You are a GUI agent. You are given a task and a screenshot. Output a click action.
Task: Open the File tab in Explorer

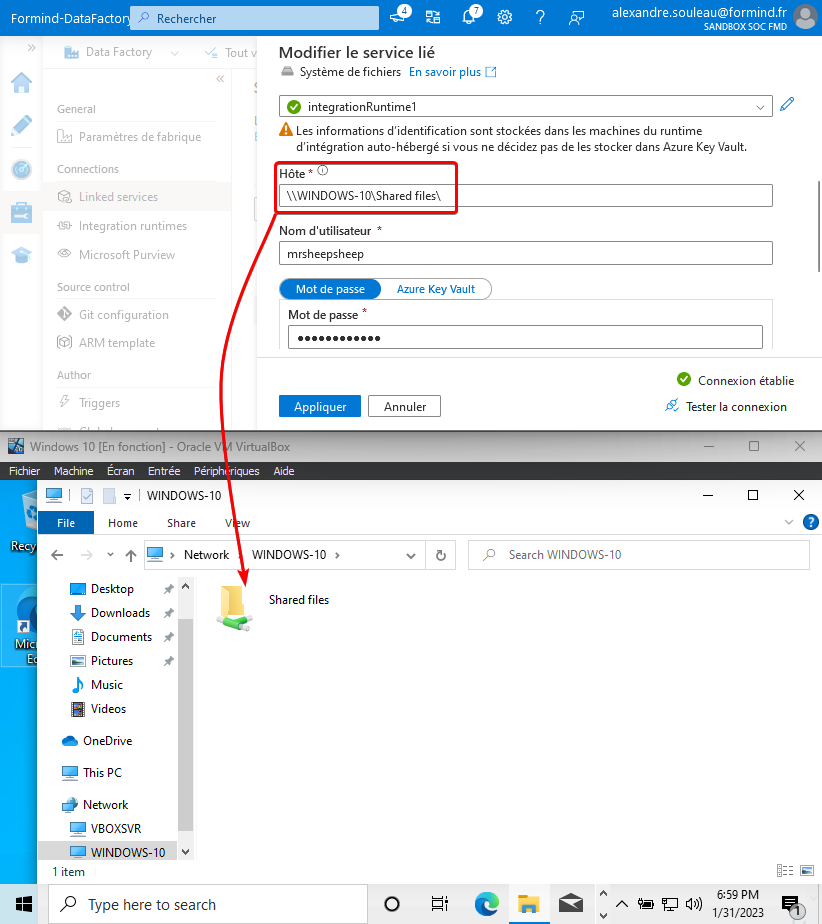66,523
